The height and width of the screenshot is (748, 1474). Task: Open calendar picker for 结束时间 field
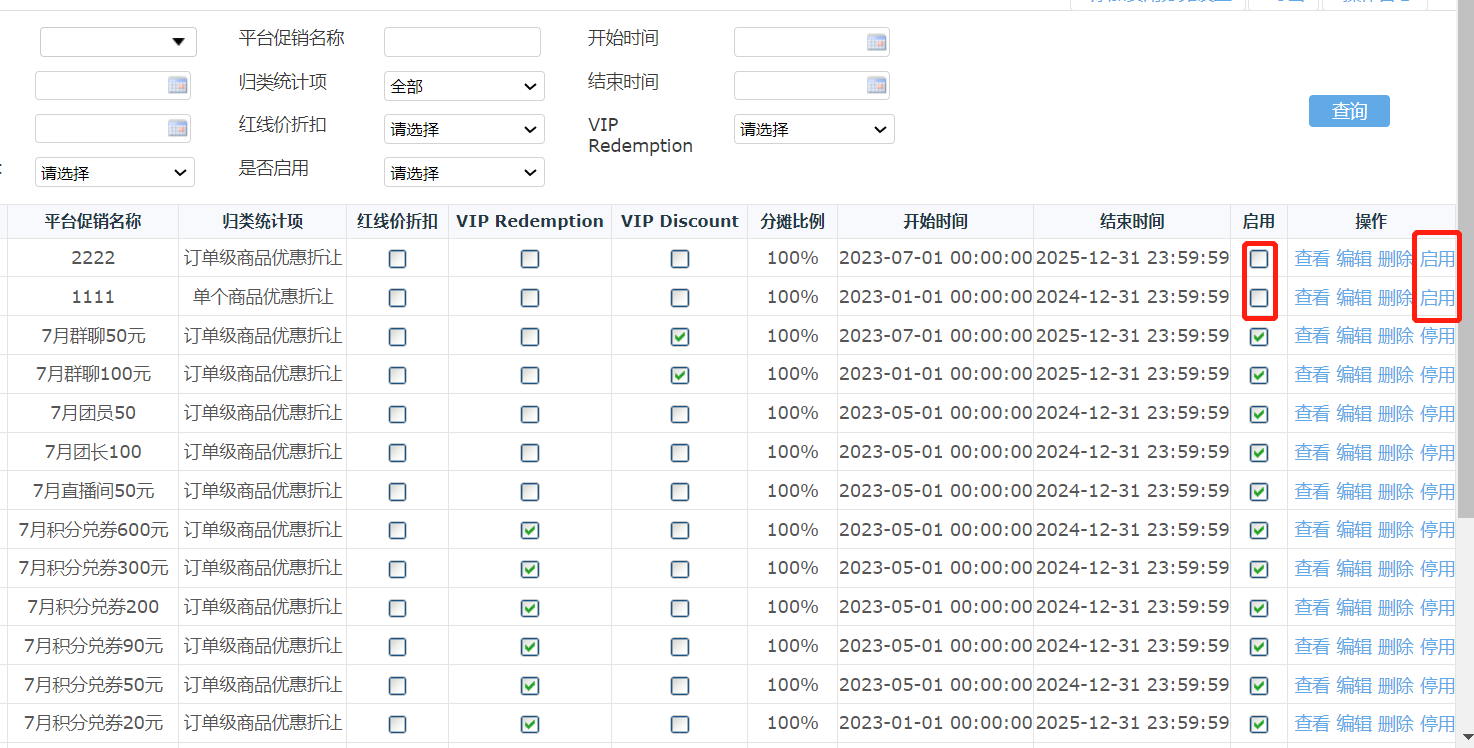876,86
